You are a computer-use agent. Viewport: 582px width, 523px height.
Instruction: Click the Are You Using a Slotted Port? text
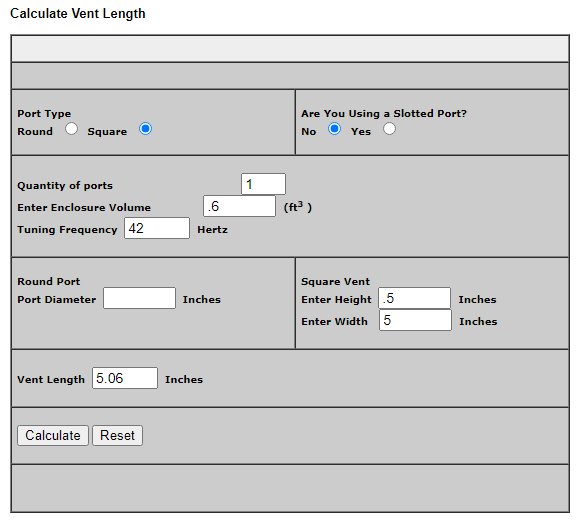tap(384, 113)
